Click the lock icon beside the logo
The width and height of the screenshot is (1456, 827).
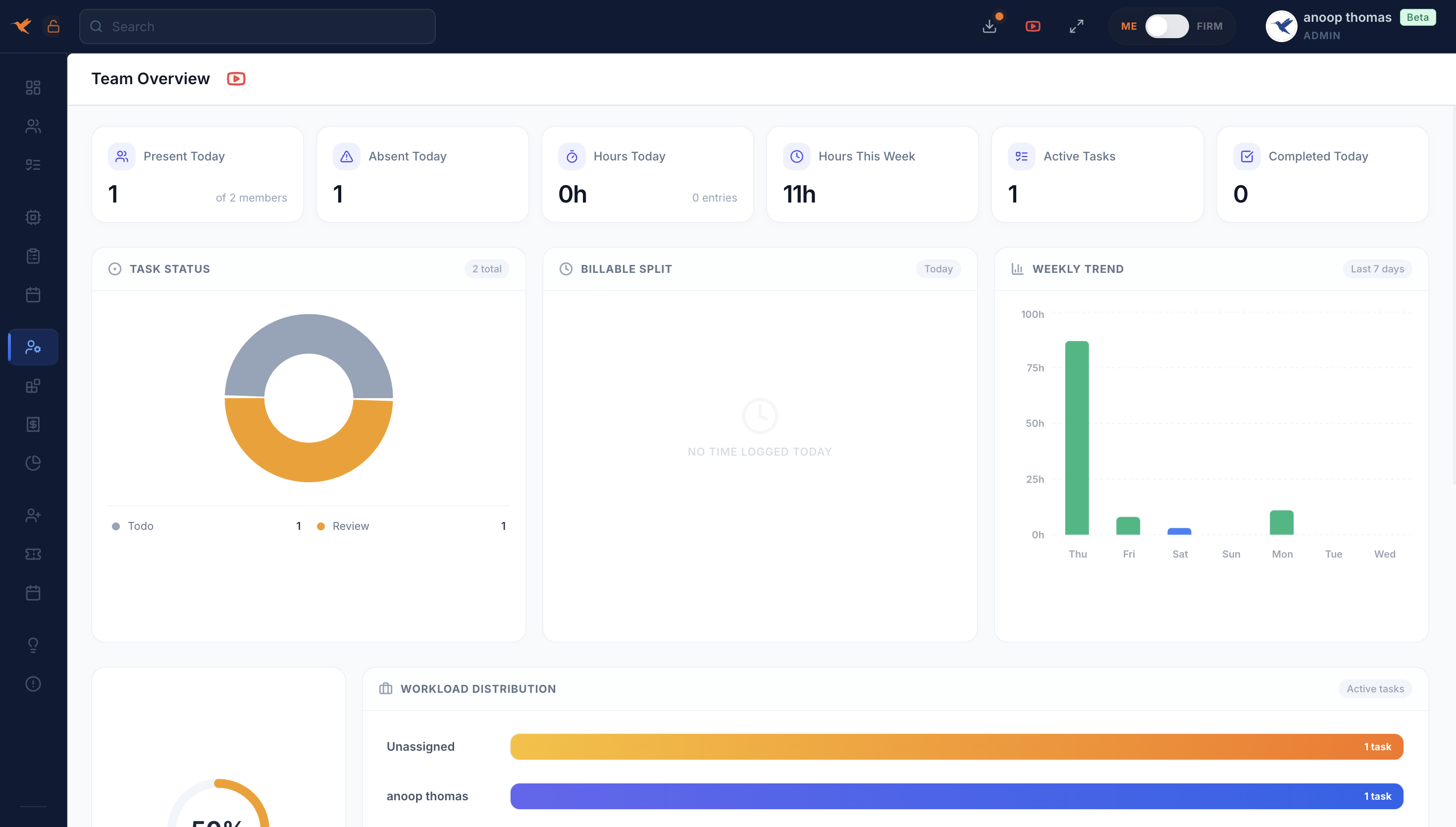click(53, 26)
